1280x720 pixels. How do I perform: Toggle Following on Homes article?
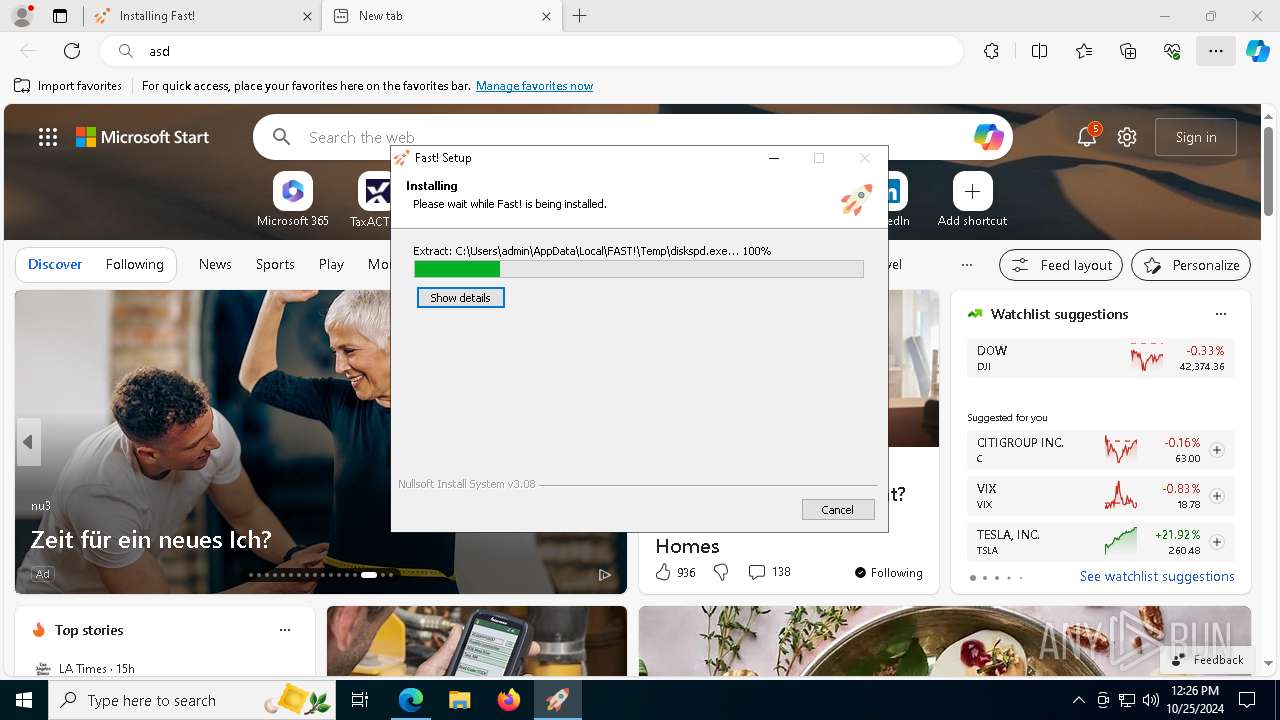[x=889, y=572]
